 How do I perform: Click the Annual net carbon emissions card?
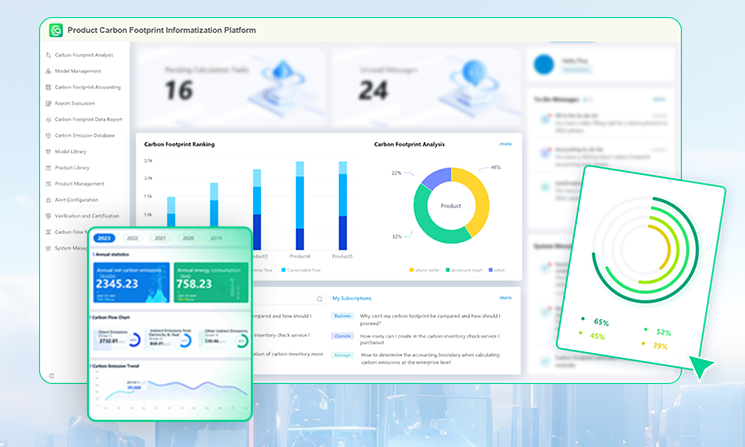(x=132, y=283)
